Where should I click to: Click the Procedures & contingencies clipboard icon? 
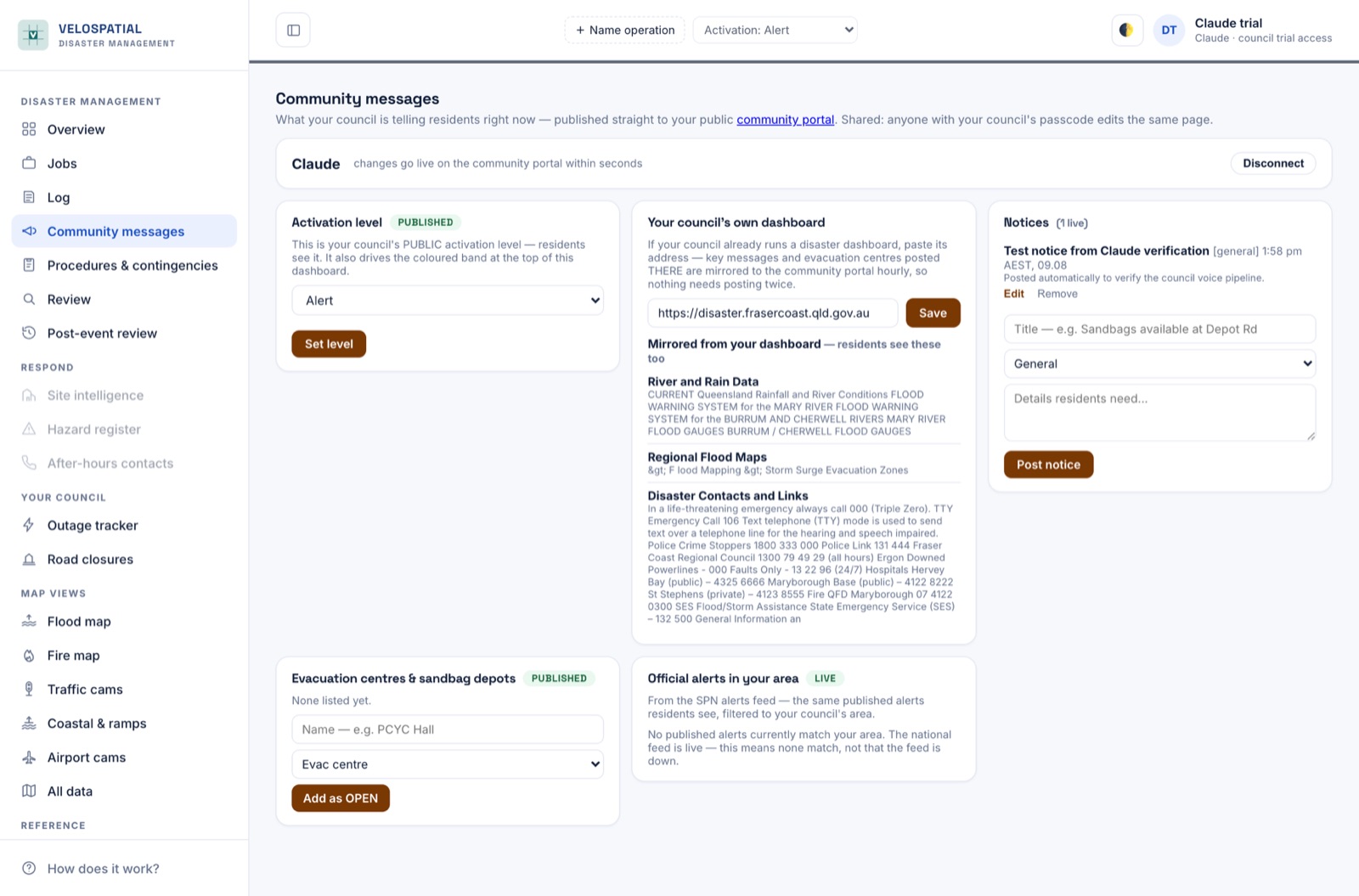coord(29,265)
